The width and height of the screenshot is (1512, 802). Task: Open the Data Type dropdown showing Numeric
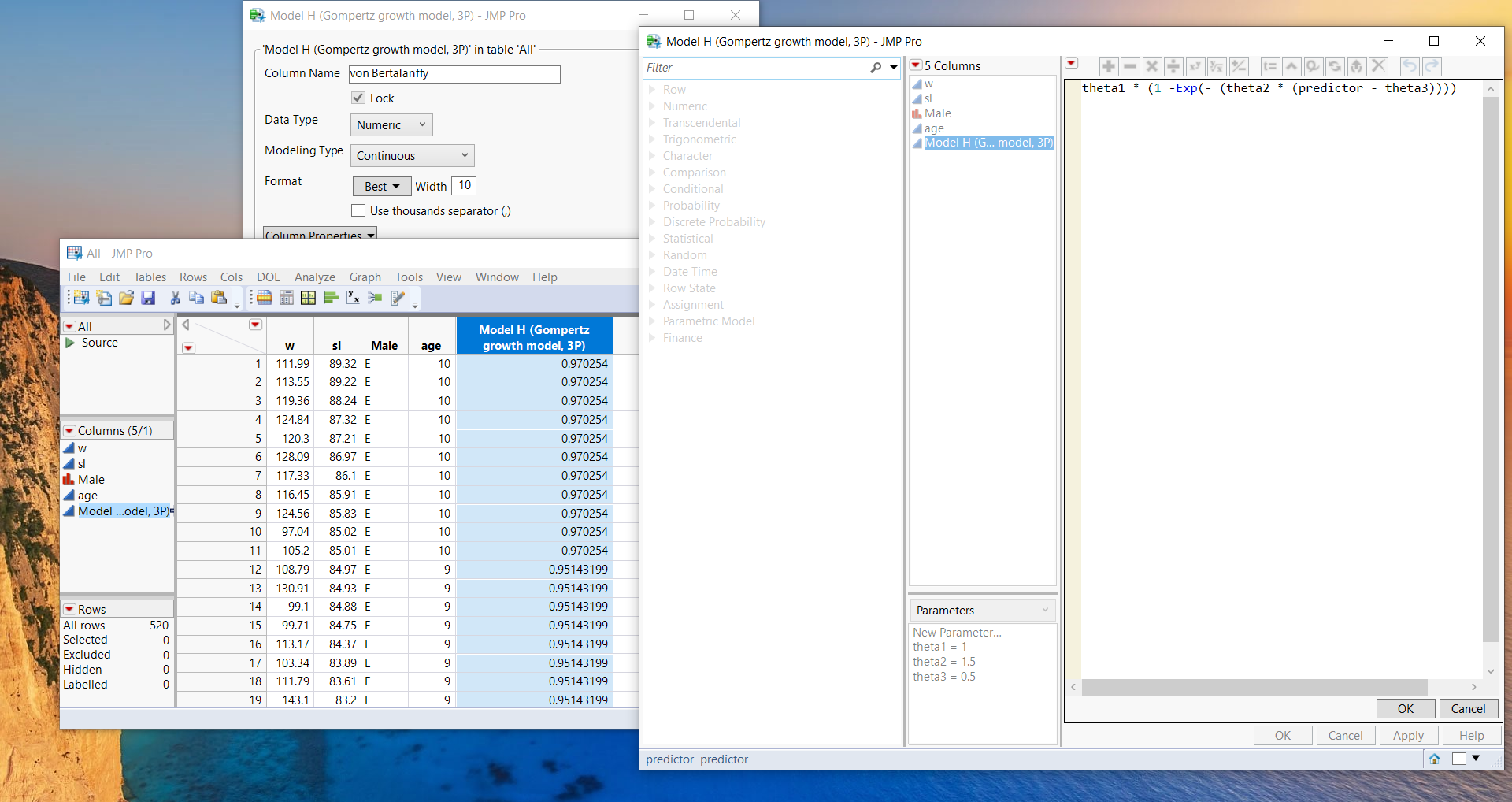coord(391,124)
